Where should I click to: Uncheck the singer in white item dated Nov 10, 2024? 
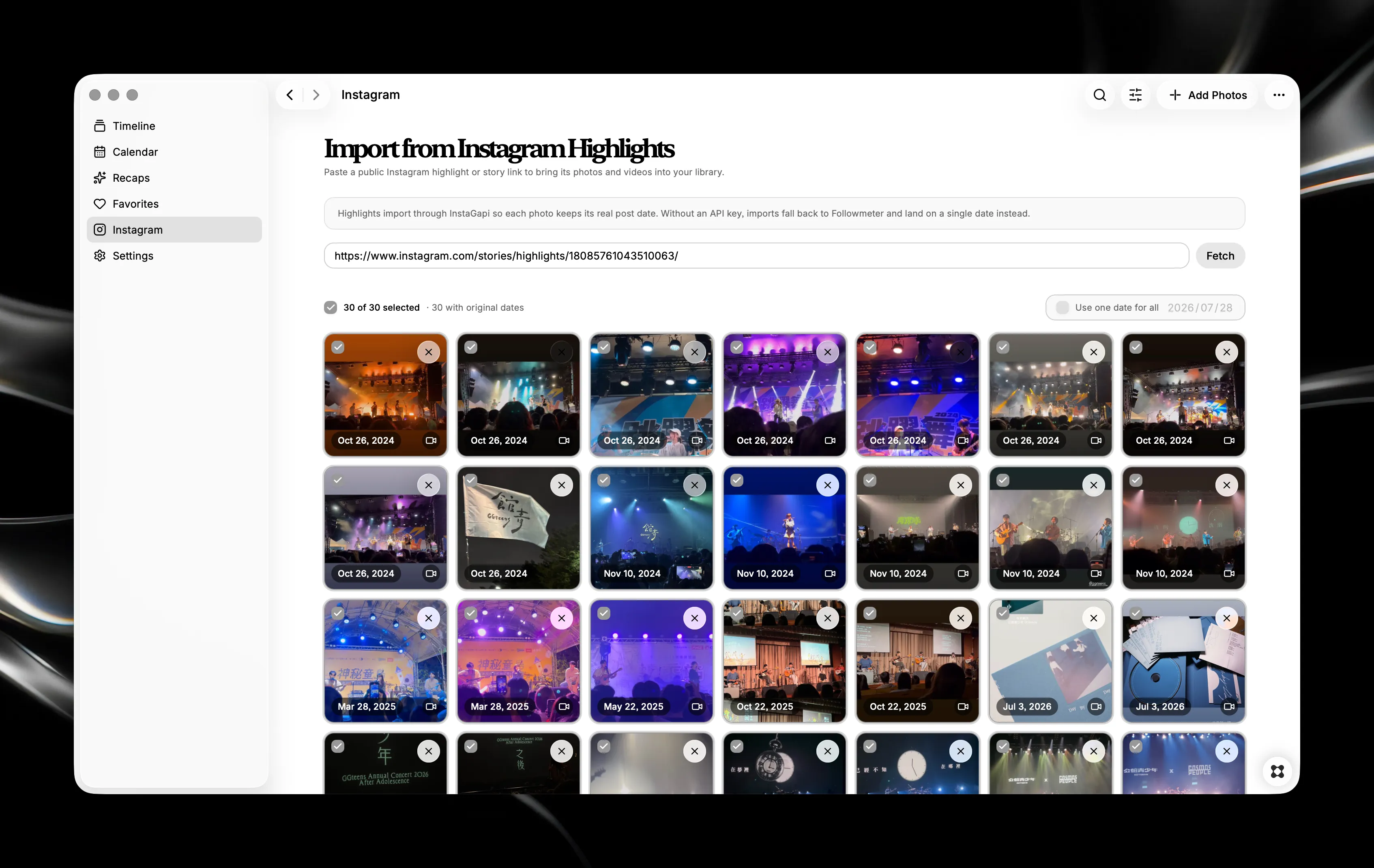736,481
